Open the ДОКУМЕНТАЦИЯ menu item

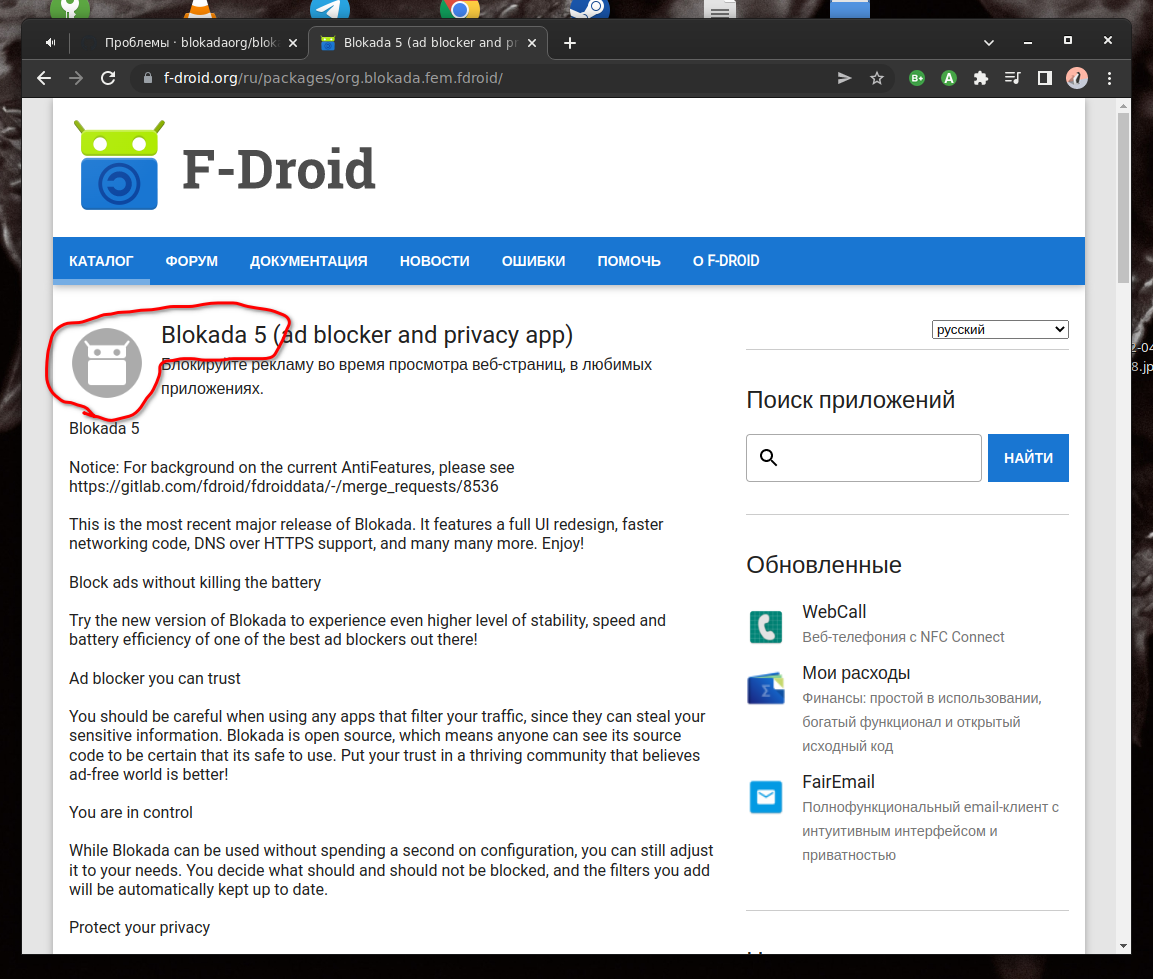click(309, 261)
